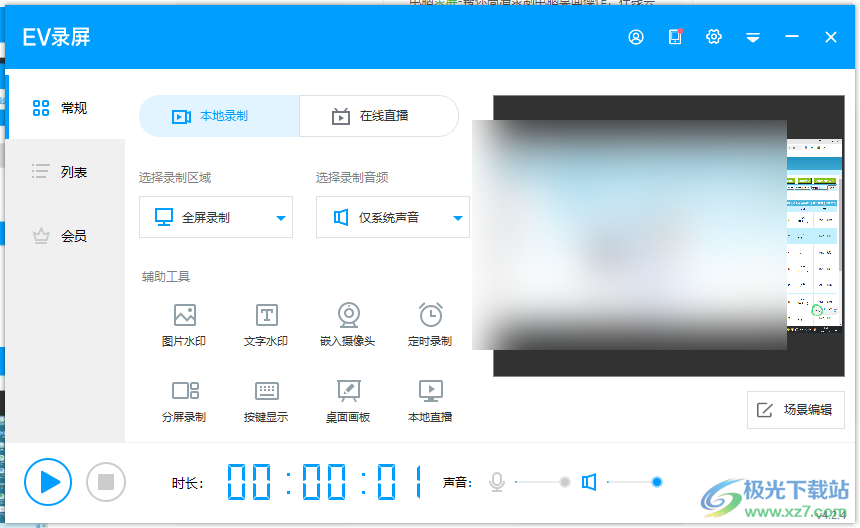Open the 本地直播 local live tool
The height and width of the screenshot is (528, 860).
(430, 401)
